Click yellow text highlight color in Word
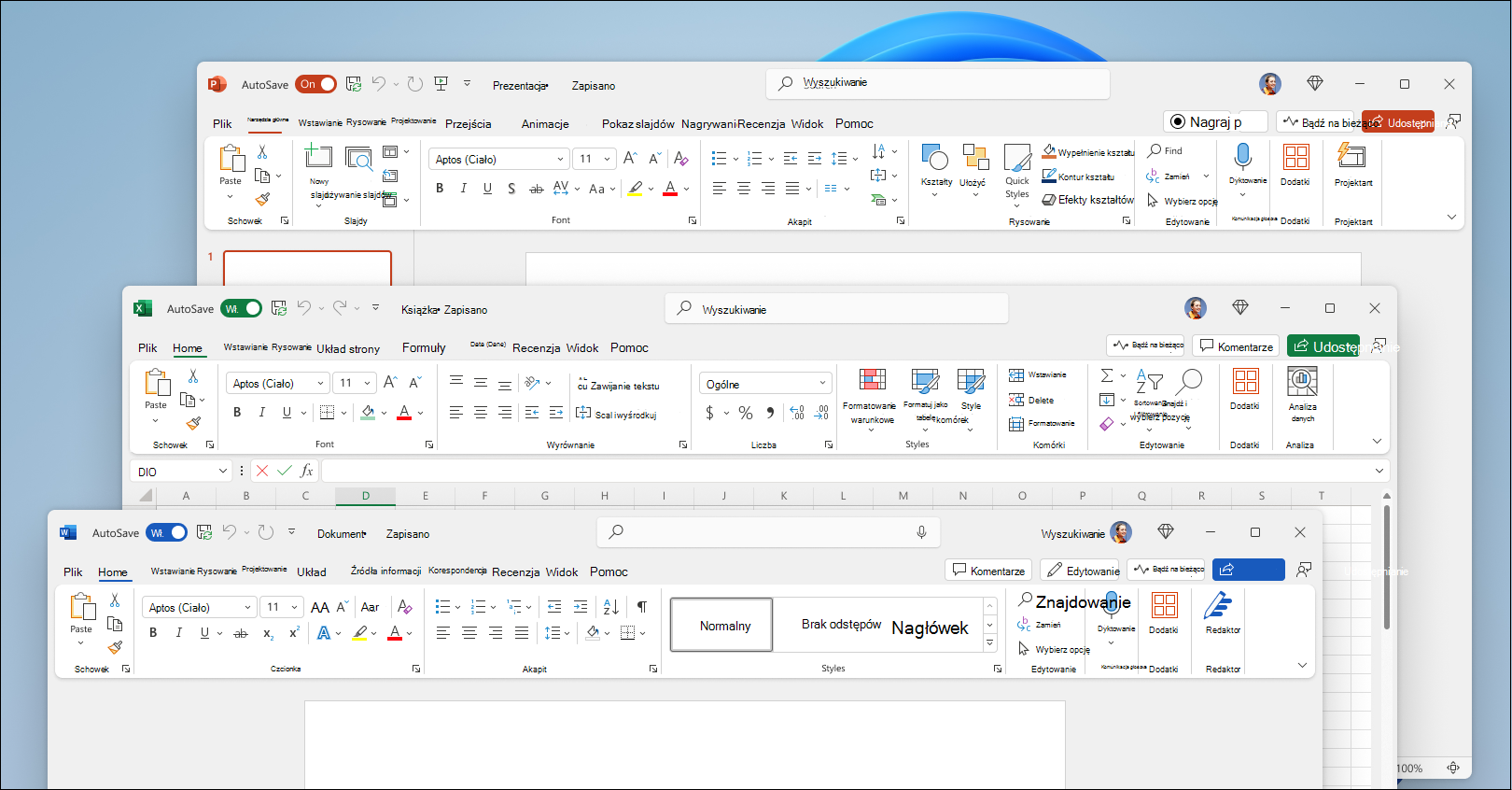This screenshot has height=790, width=1512. point(360,633)
